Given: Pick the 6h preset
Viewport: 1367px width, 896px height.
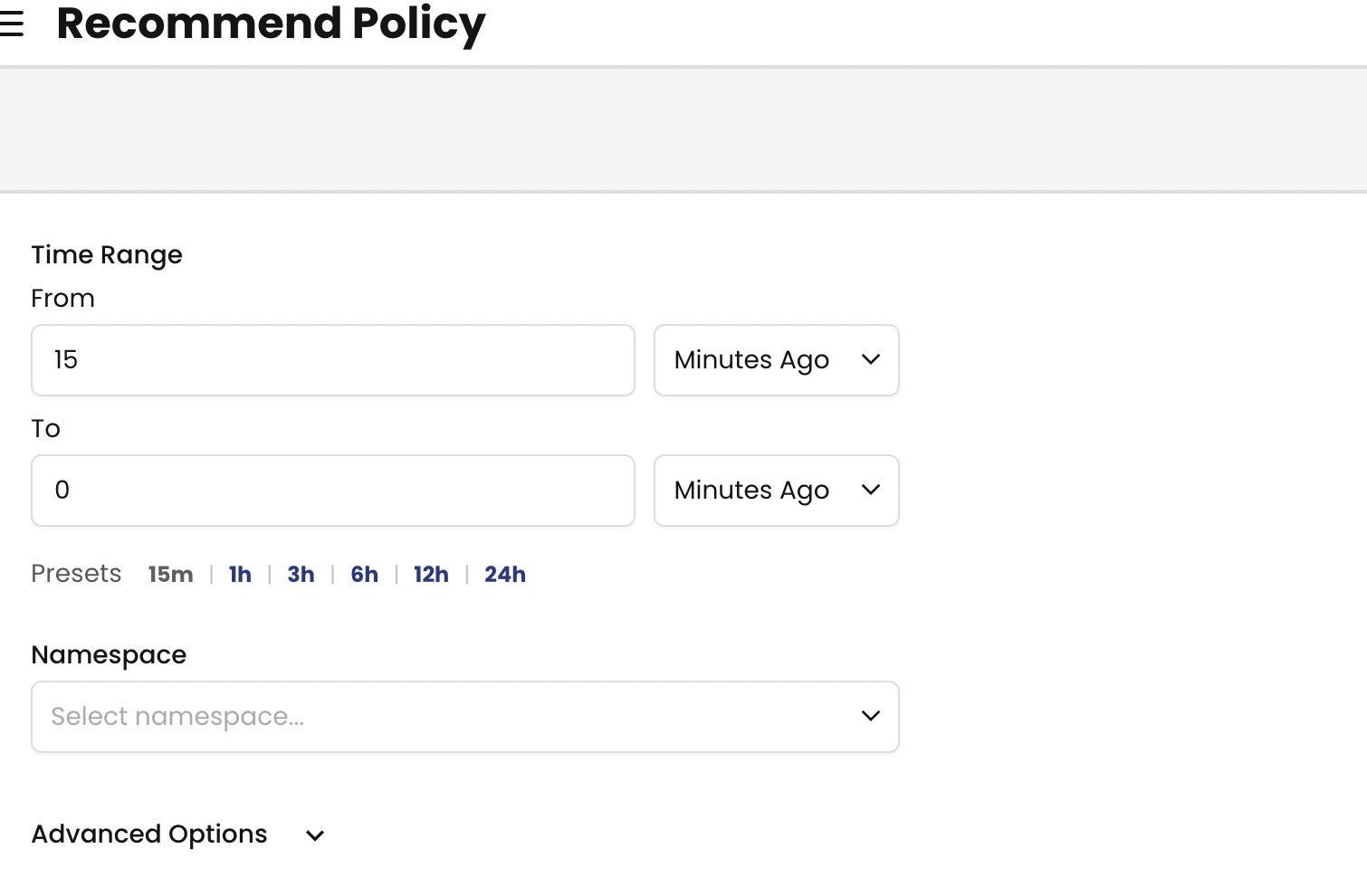Looking at the screenshot, I should coord(364,575).
